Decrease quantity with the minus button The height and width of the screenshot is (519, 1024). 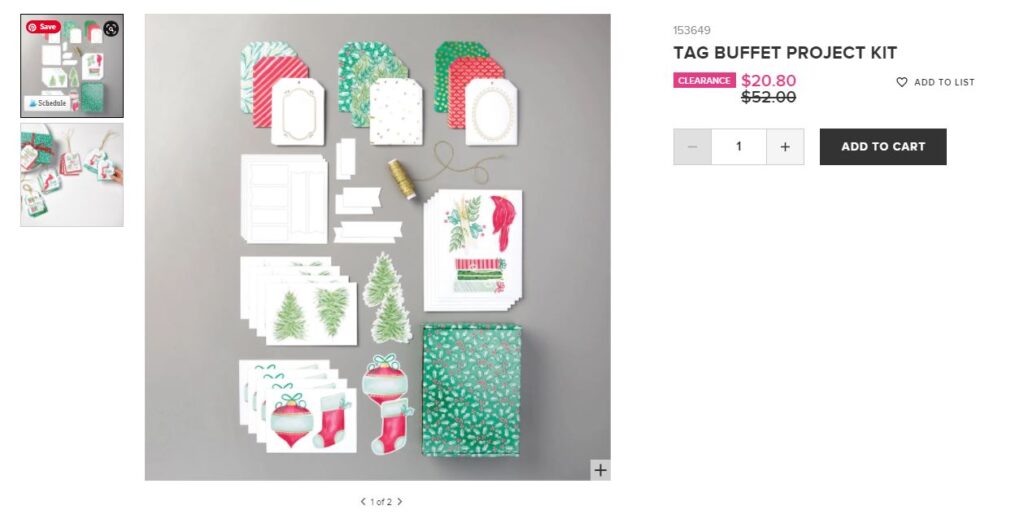pyautogui.click(x=692, y=146)
